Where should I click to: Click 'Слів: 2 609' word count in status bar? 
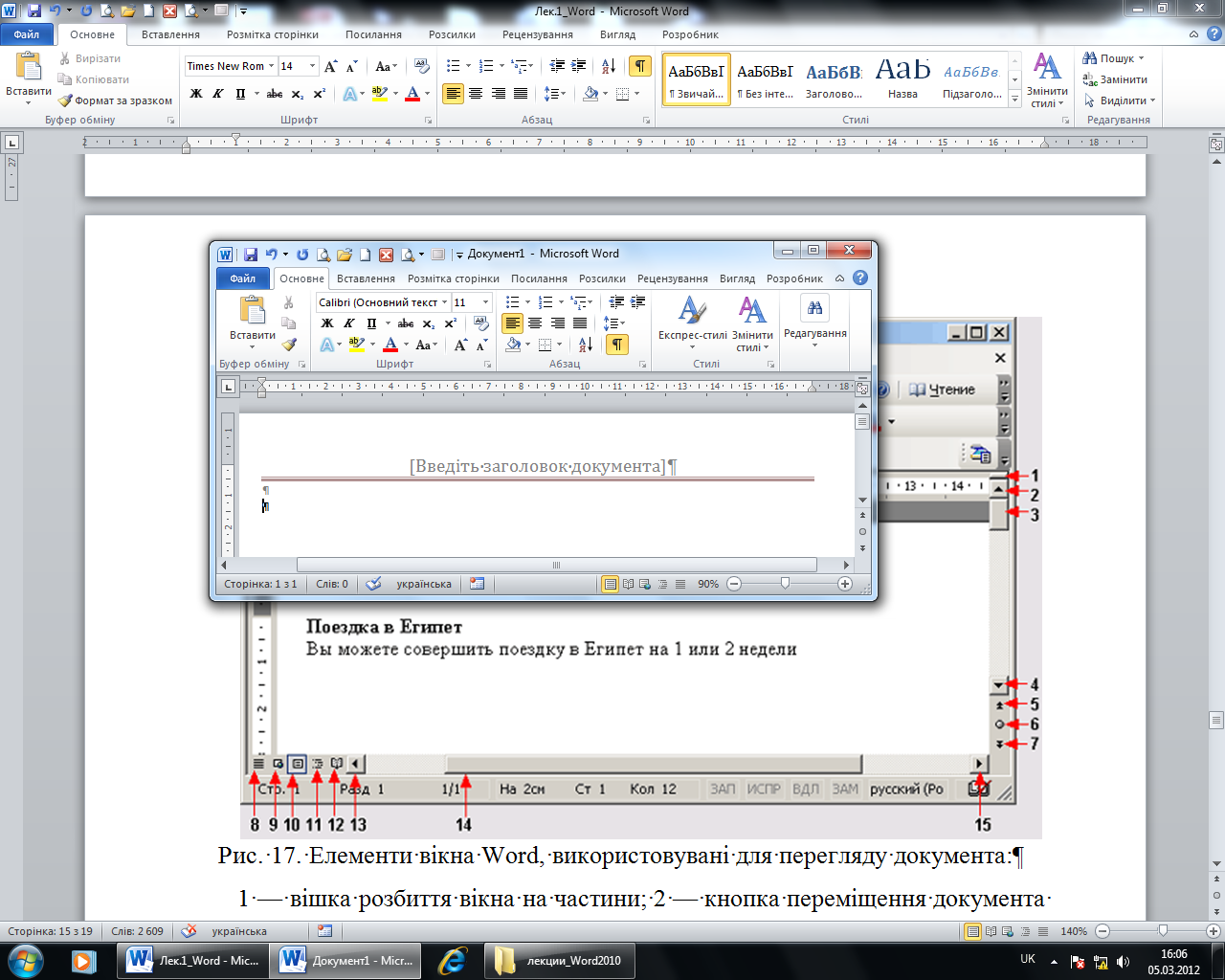tap(137, 931)
